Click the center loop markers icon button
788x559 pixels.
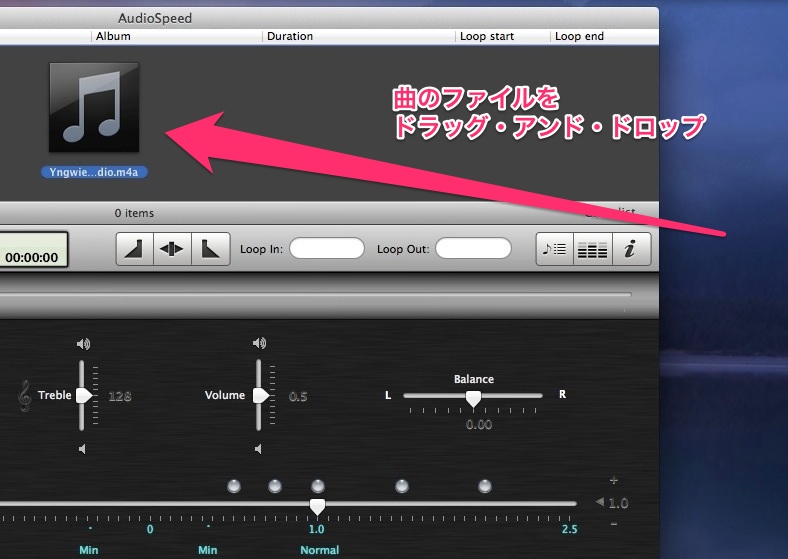coord(172,249)
